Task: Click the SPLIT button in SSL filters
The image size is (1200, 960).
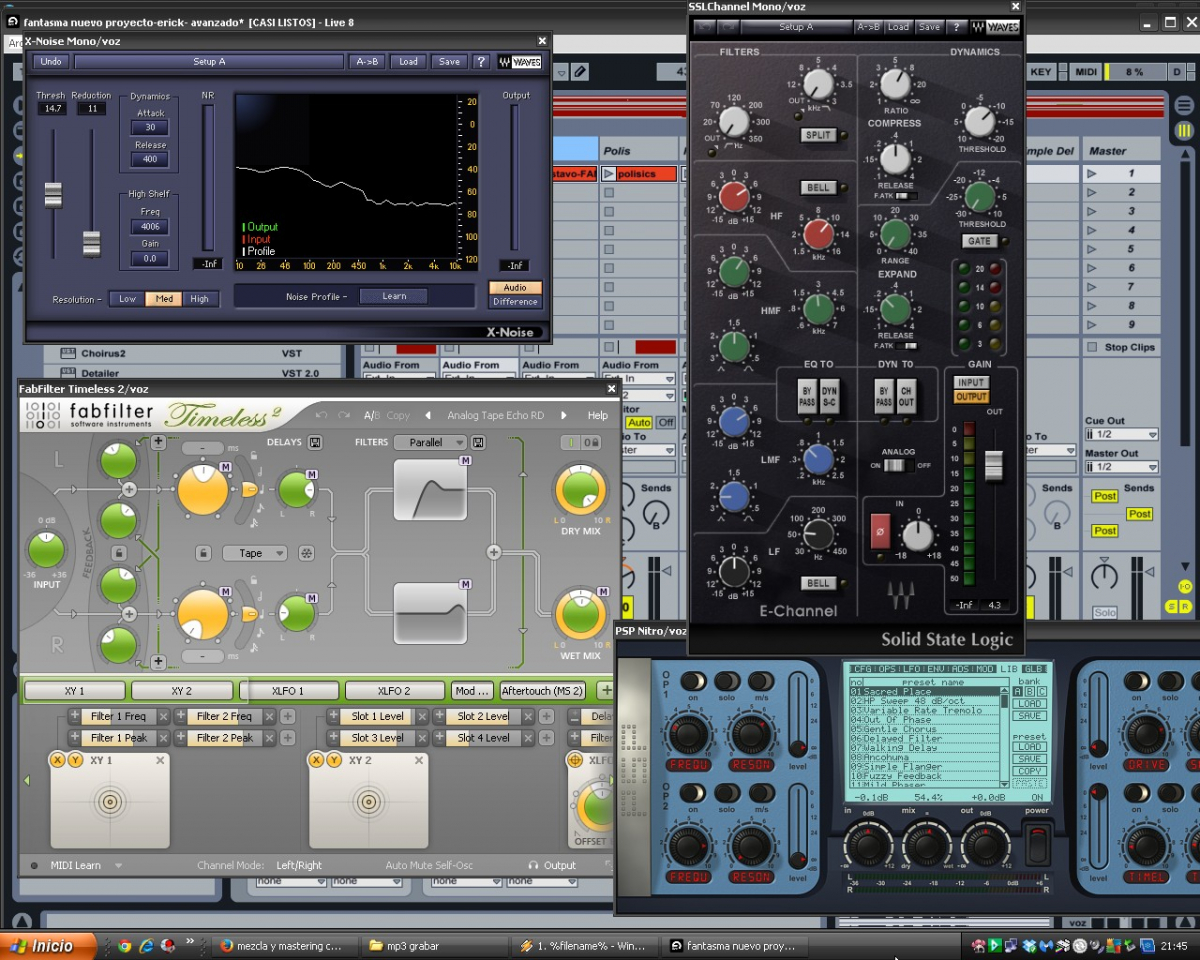Action: click(818, 135)
